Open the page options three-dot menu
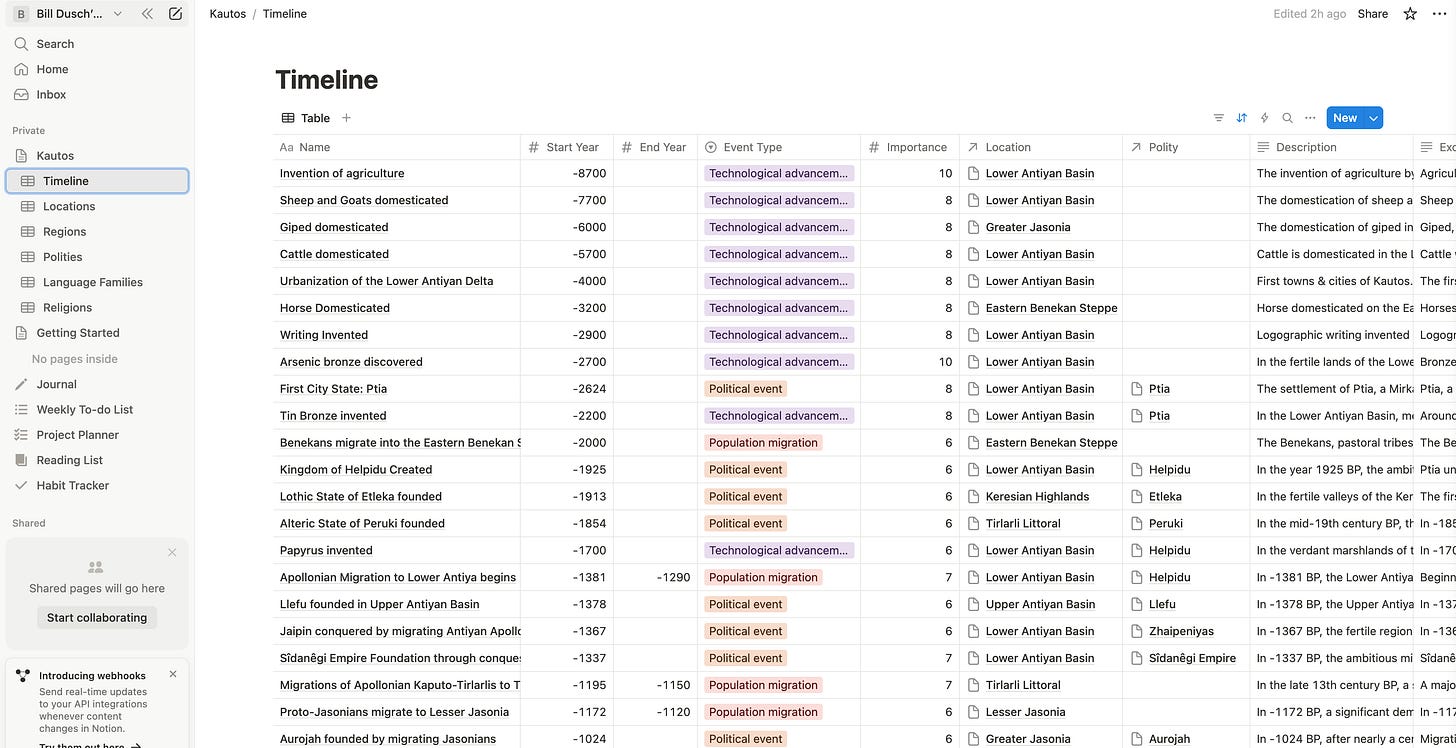The image size is (1456, 748). 1438,14
